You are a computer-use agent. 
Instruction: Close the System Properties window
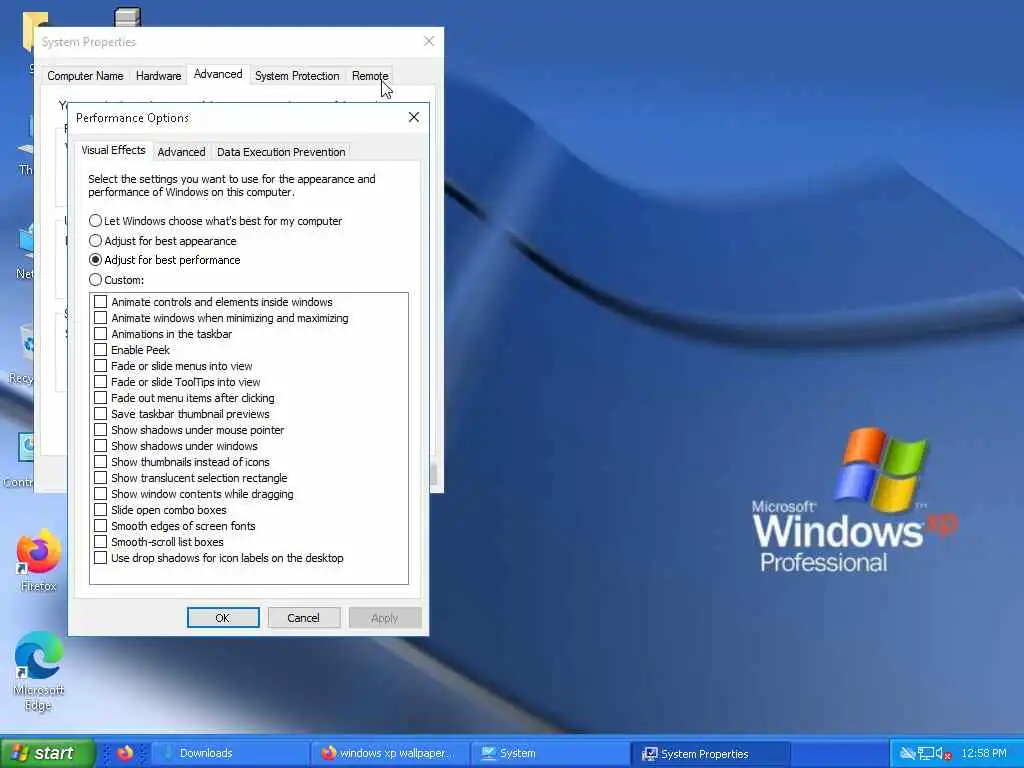pos(428,41)
